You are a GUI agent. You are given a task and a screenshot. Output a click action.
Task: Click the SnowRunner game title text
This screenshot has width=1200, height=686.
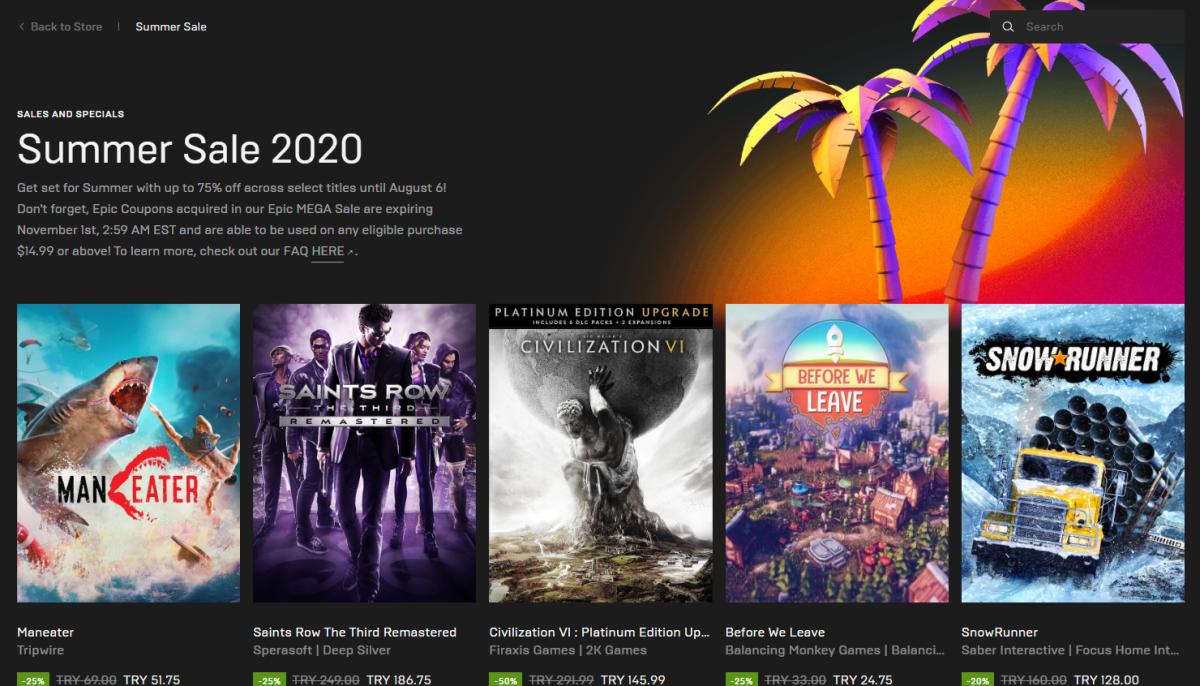click(999, 632)
